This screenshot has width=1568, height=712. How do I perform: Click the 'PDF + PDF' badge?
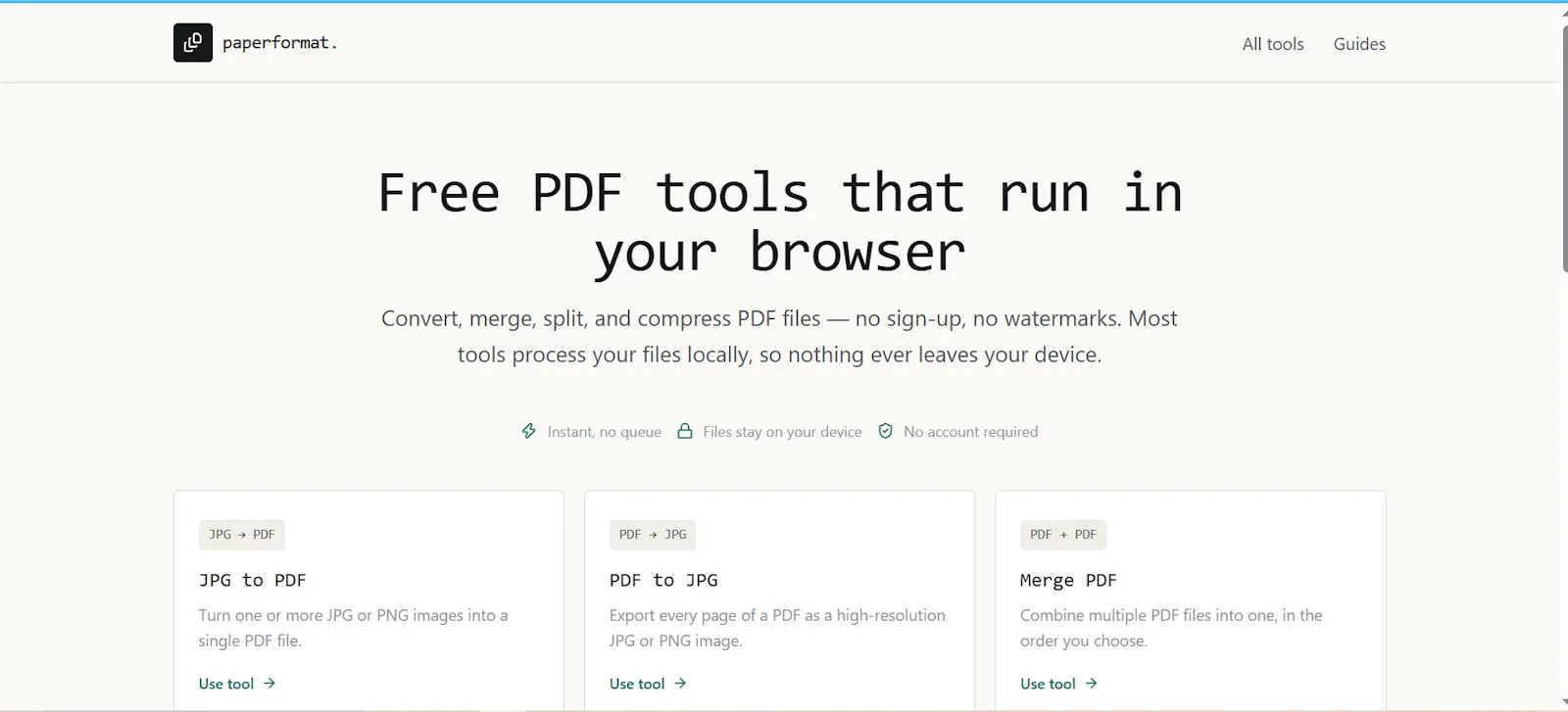click(x=1063, y=535)
